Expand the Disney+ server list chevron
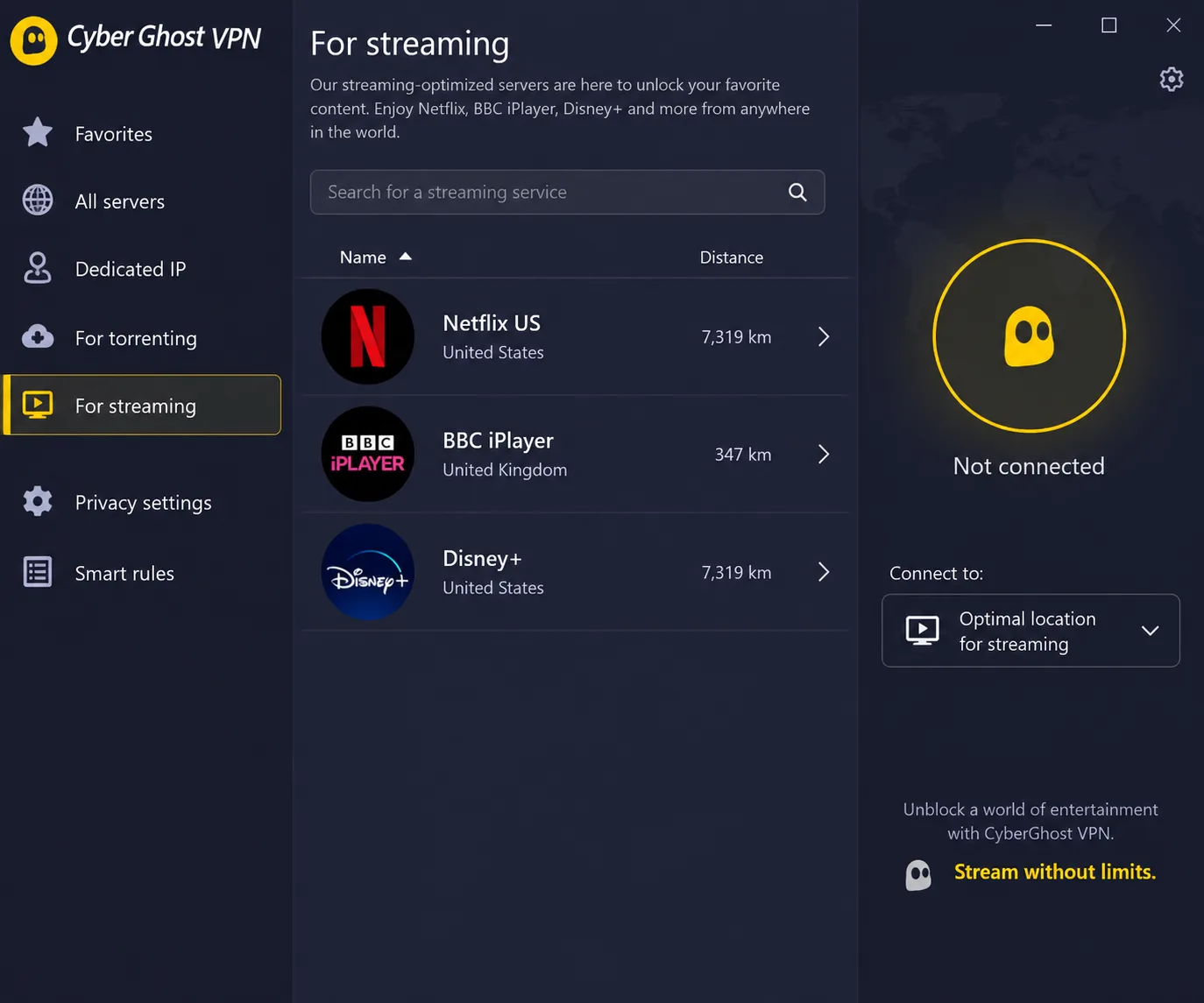Screen dimensions: 1204x1003 pyautogui.click(x=824, y=572)
